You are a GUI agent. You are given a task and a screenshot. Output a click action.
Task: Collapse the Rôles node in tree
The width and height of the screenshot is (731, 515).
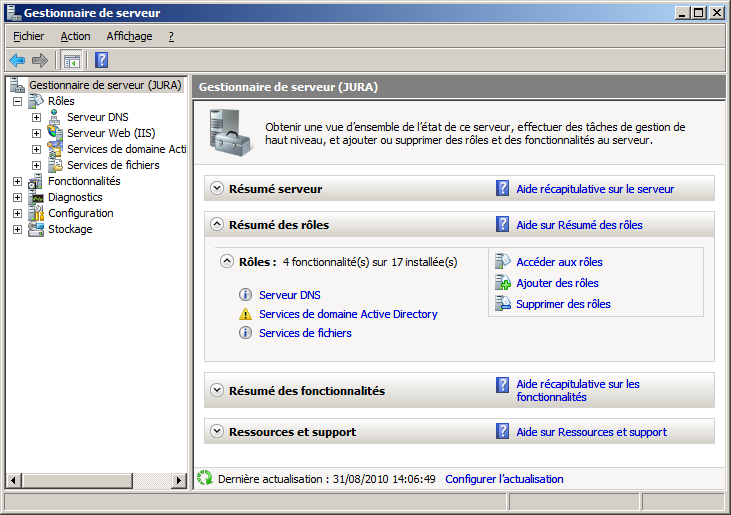tap(17, 101)
